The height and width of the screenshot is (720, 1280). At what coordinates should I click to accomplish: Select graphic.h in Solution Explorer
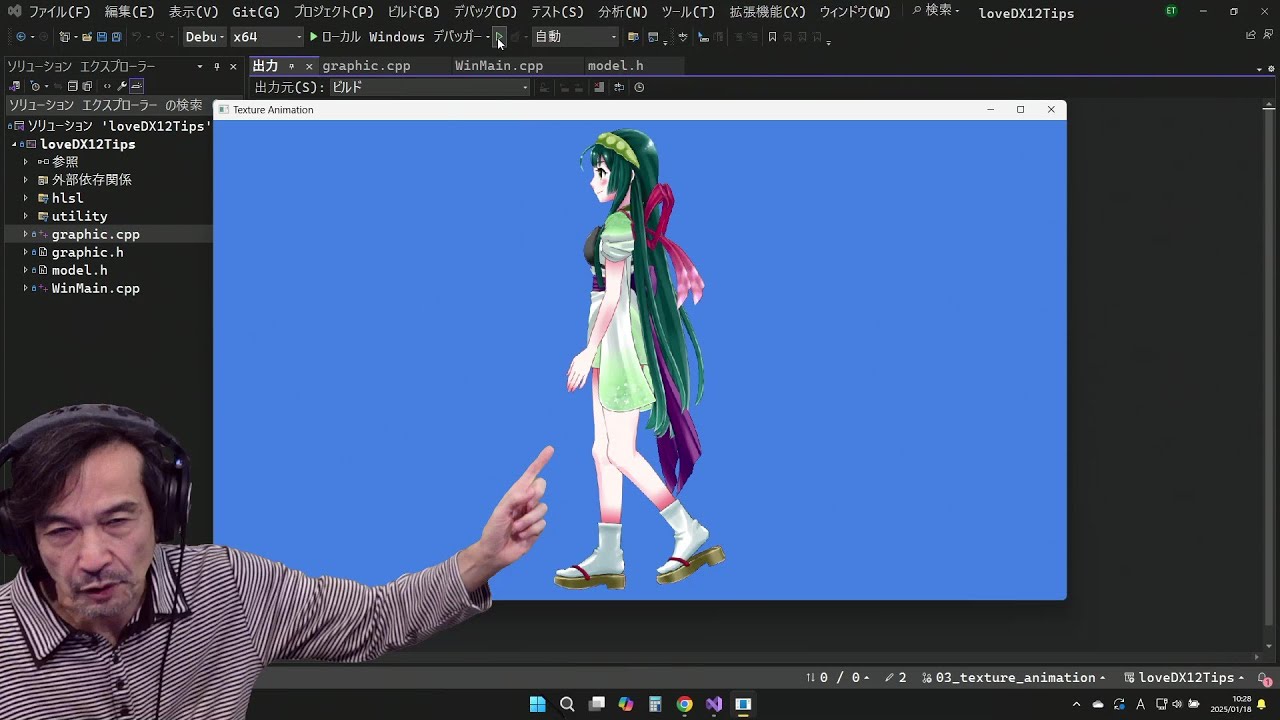(x=87, y=252)
